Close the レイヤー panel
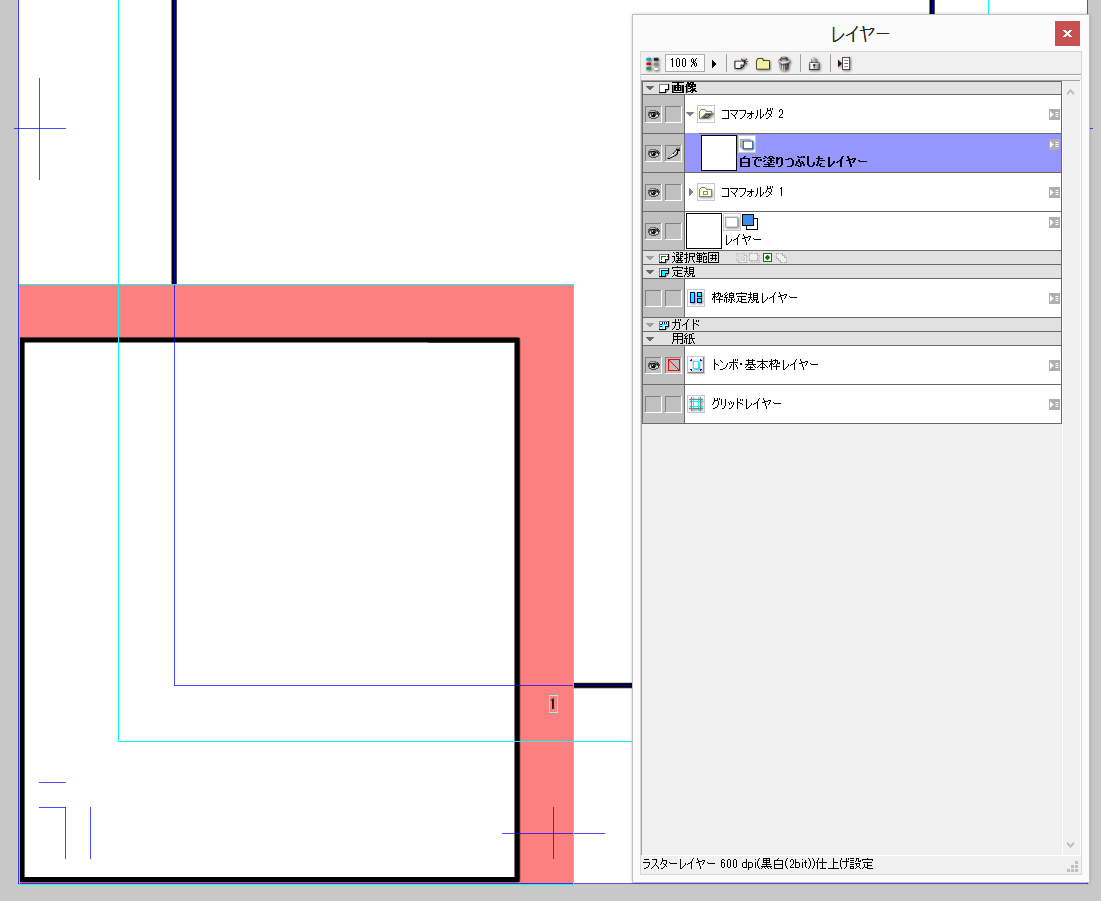Viewport: 1101px width, 901px height. (1067, 34)
